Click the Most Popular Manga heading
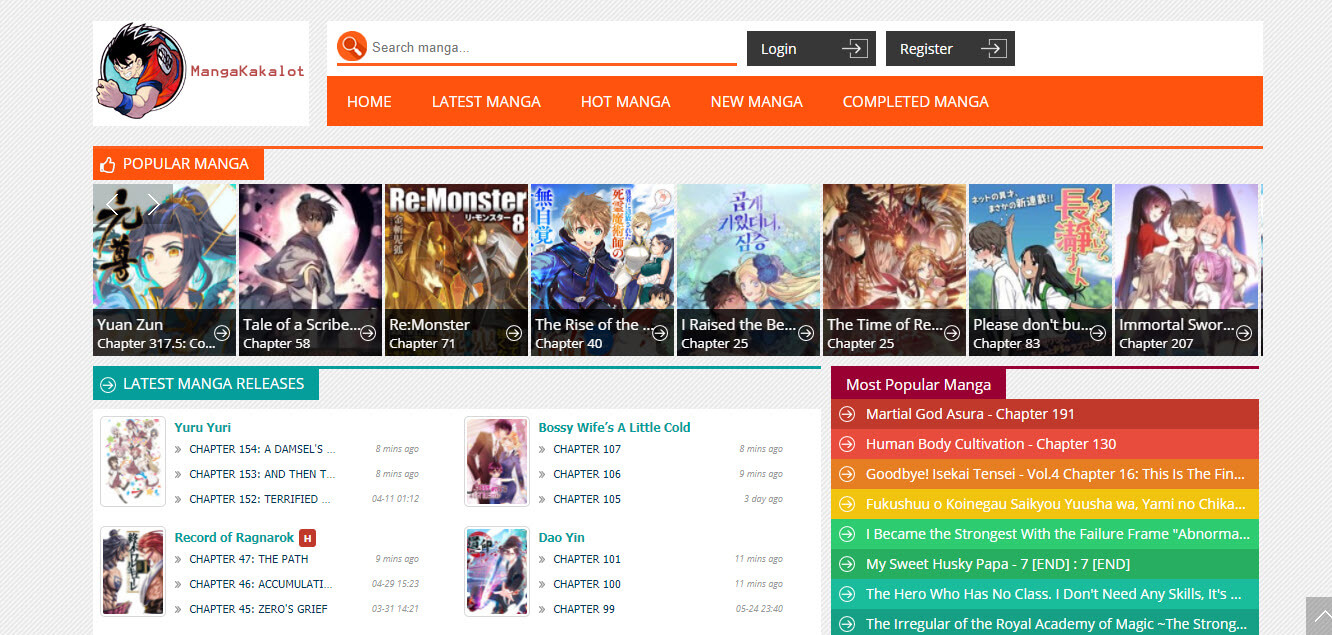Viewport: 1332px width, 635px height. point(918,384)
